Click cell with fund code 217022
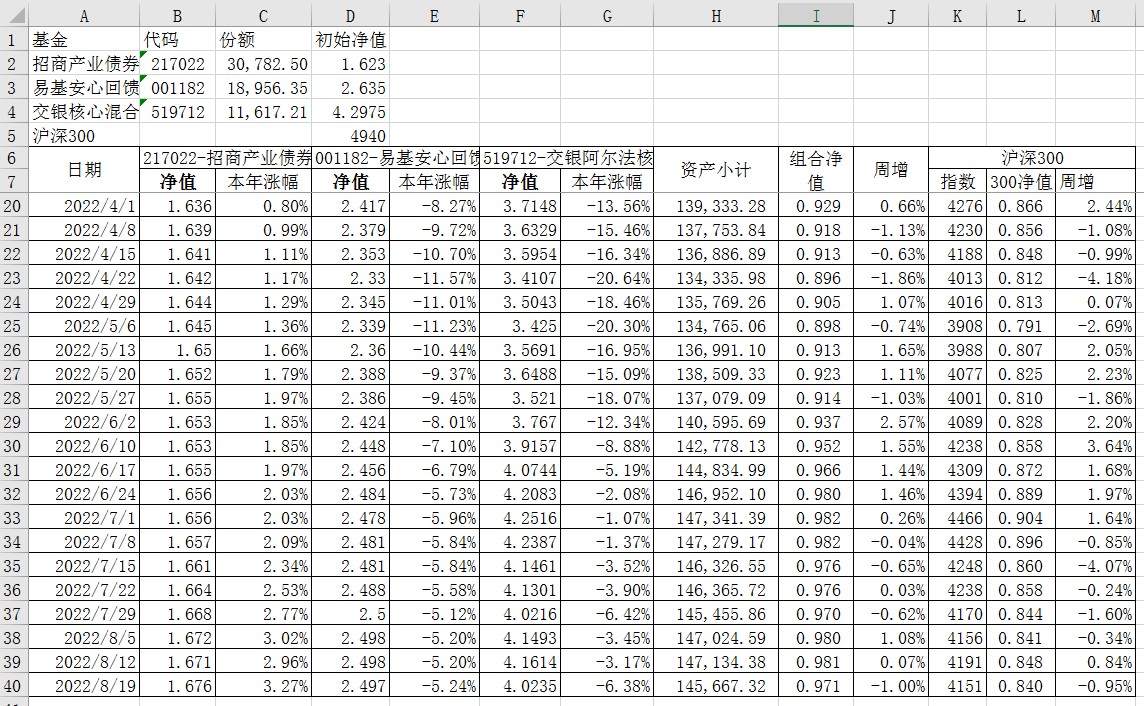The width and height of the screenshot is (1144, 706). (x=177, y=64)
